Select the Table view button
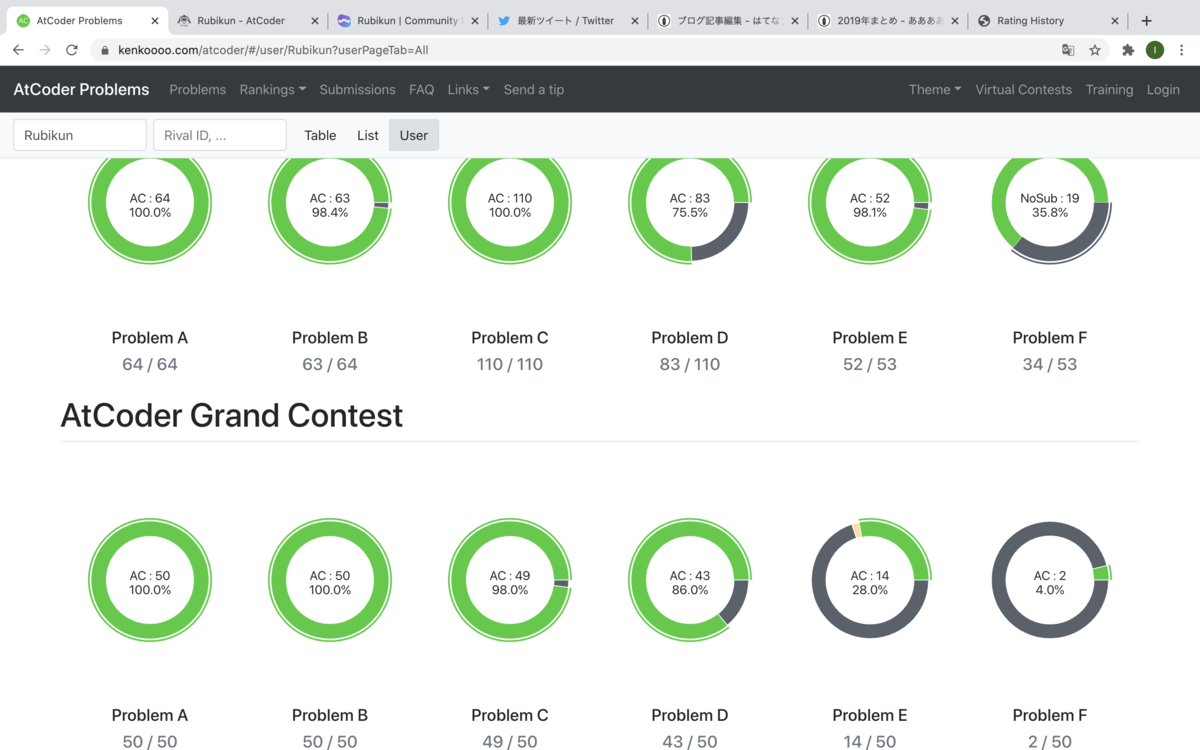 [320, 135]
